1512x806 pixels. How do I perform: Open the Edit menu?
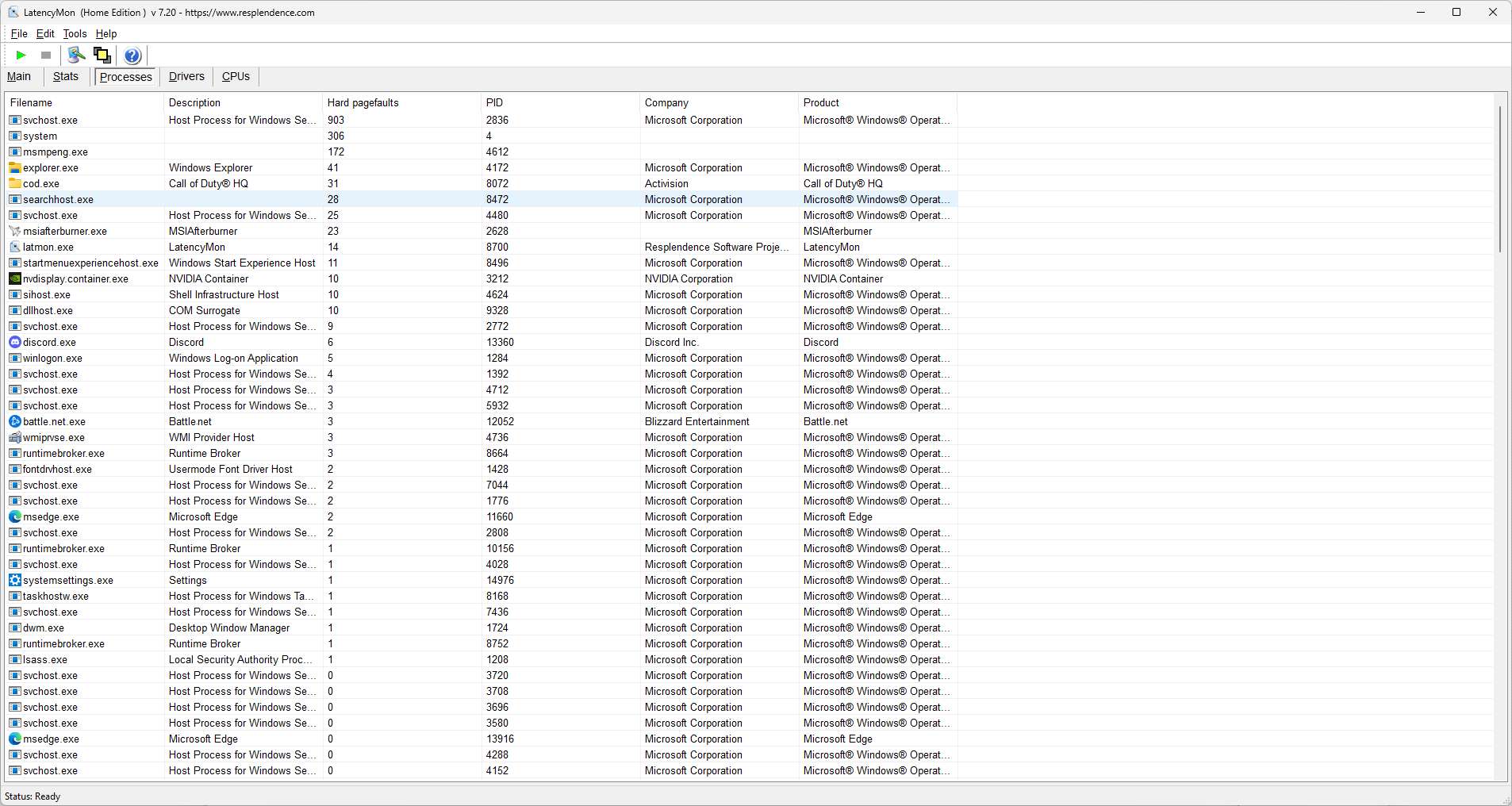click(45, 33)
